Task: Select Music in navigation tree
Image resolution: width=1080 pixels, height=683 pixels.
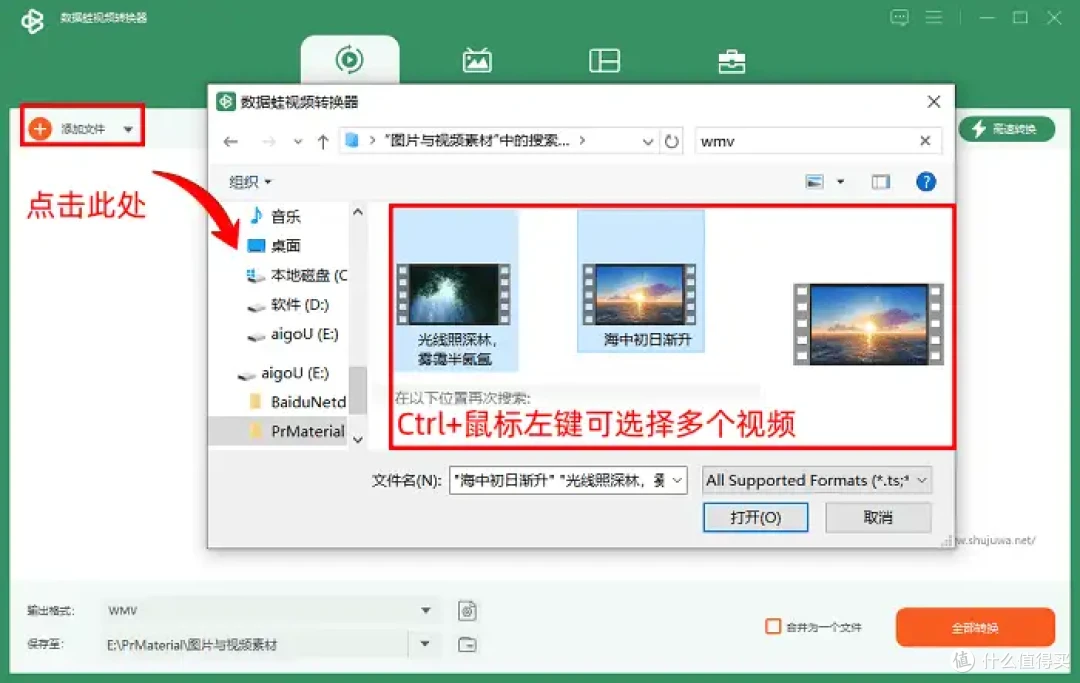Action: coord(276,216)
